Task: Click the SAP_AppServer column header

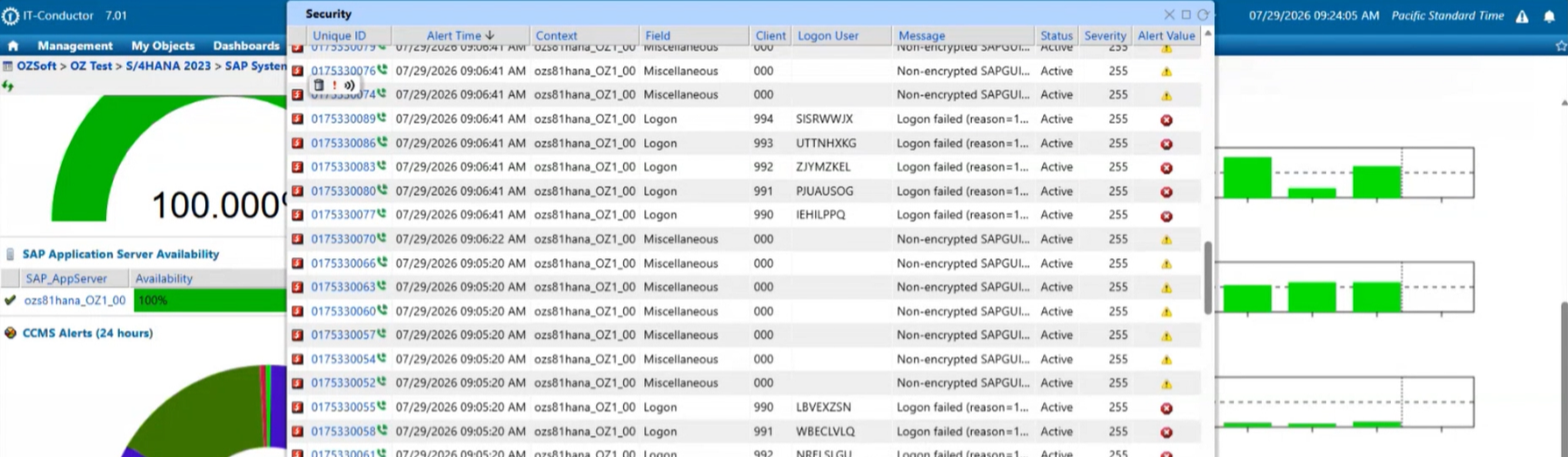Action: click(x=66, y=279)
